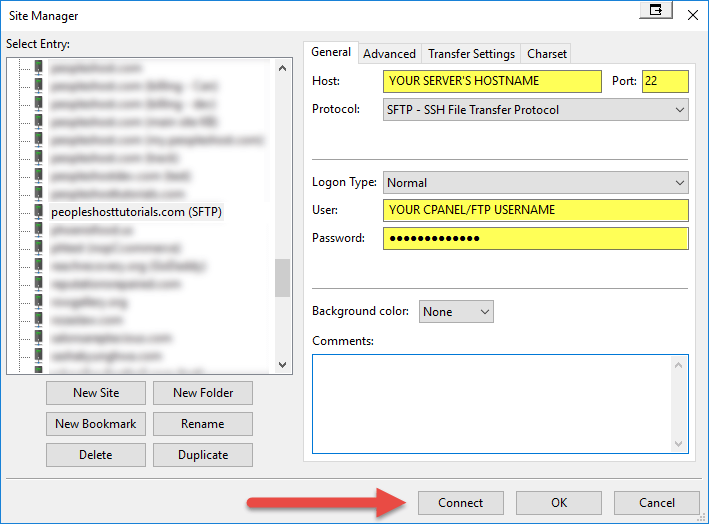Expand the Logon Type dropdown
The width and height of the screenshot is (709, 524).
535,183
